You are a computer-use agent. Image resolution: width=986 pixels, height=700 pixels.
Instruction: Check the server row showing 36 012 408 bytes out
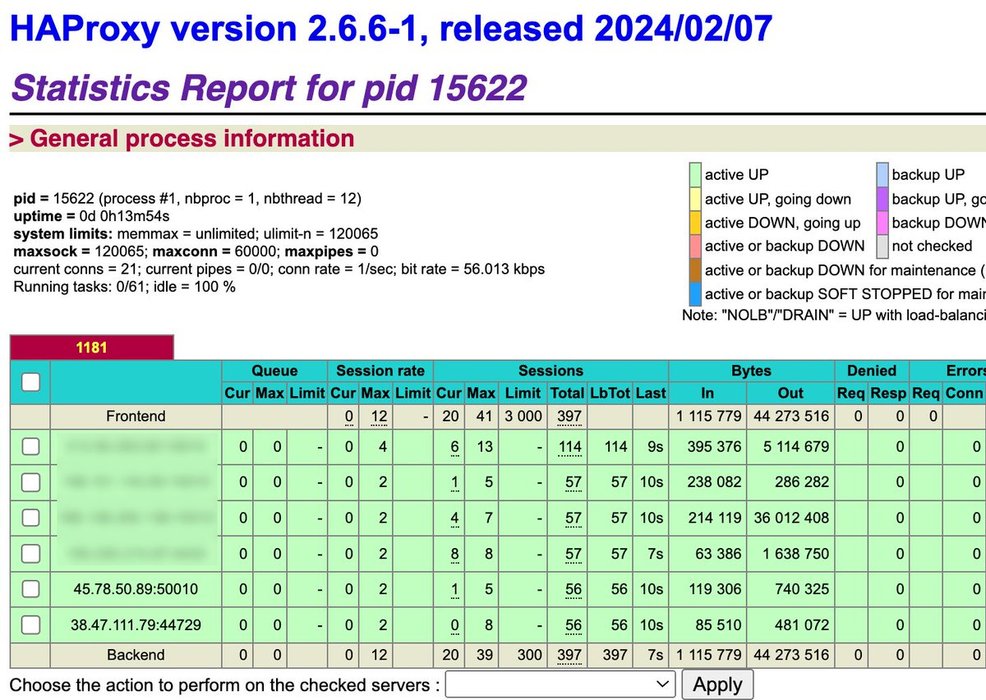tap(31, 518)
